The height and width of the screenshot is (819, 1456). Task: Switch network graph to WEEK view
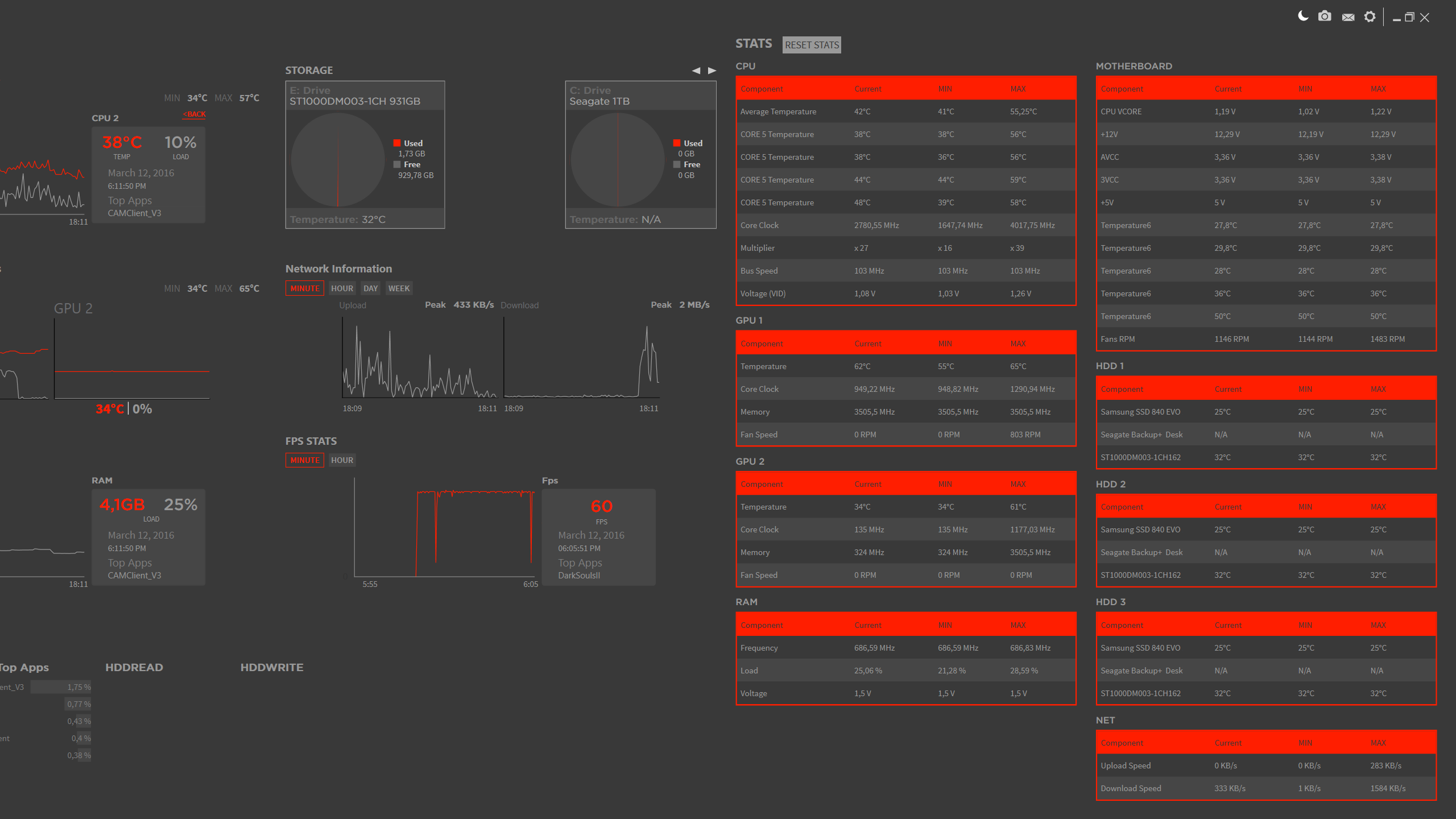399,288
